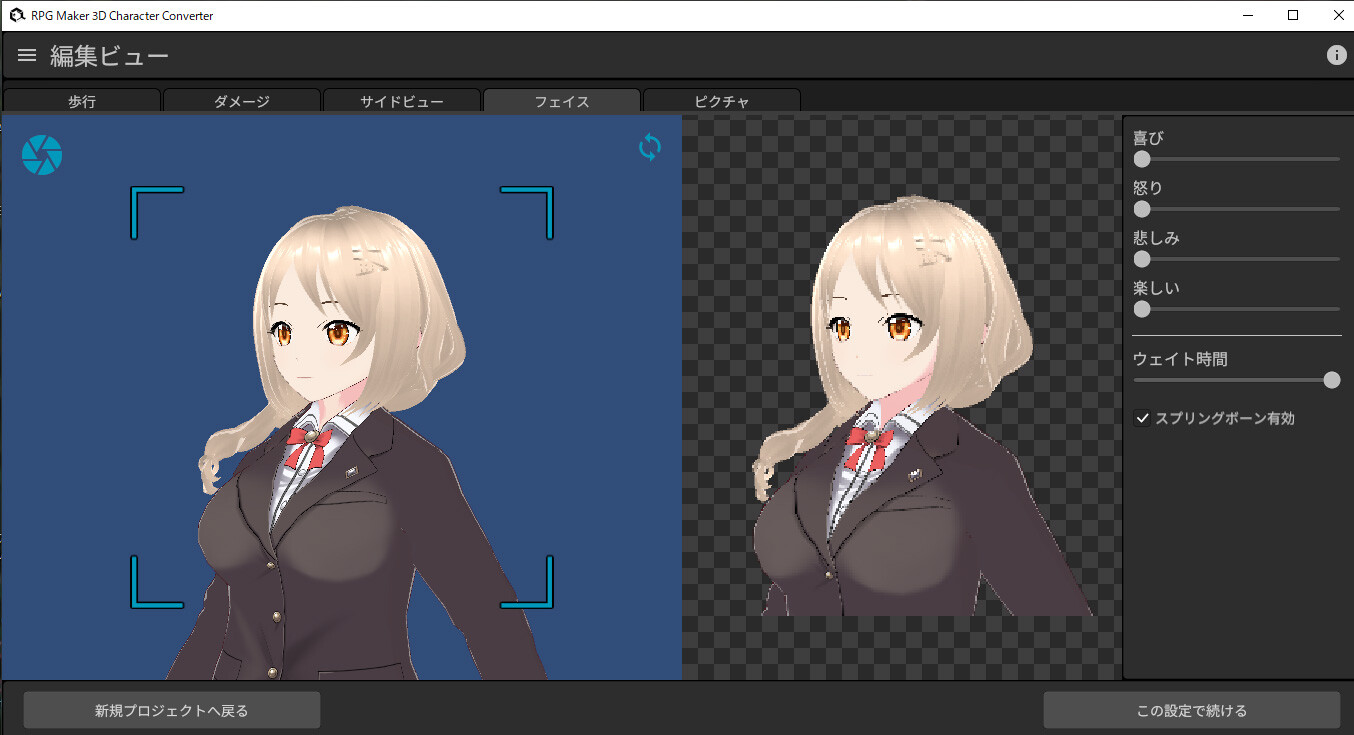
Task: Disable the スプリングボーン有効 checkbox
Action: point(1143,418)
